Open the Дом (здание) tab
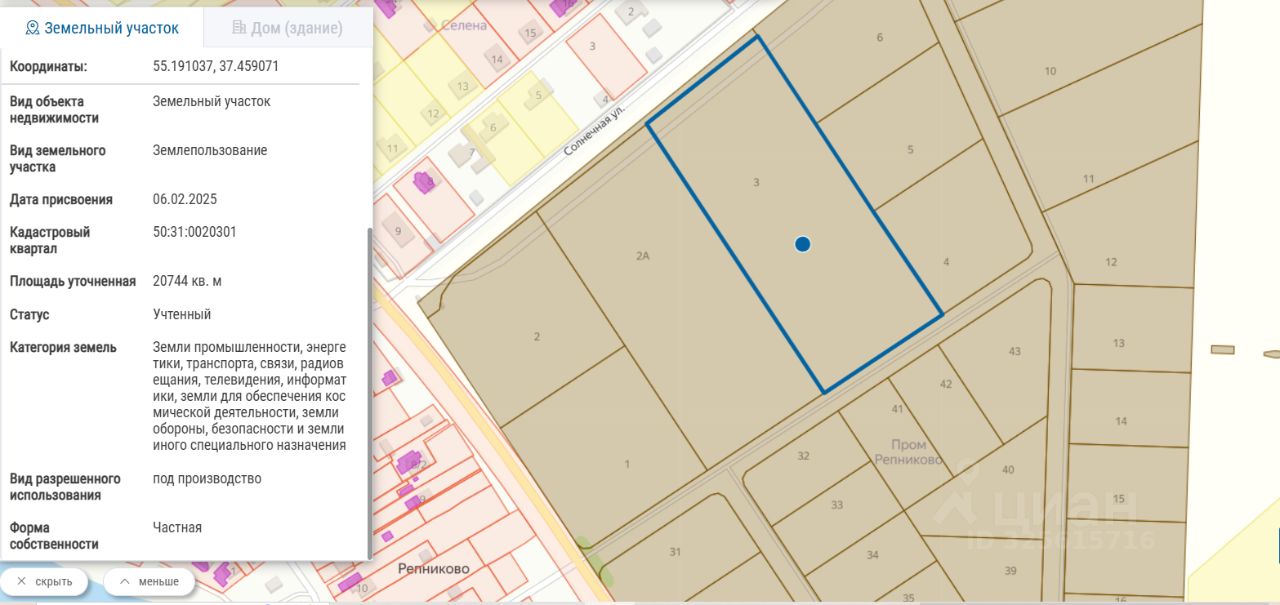1280x605 pixels. [288, 27]
